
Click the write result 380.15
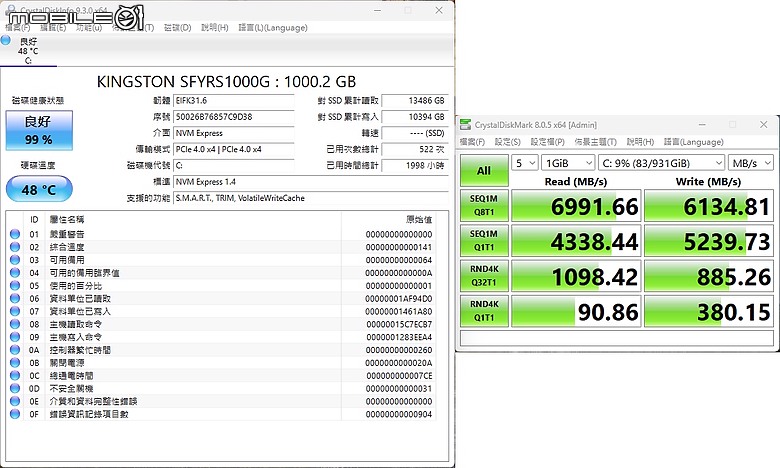(x=709, y=311)
